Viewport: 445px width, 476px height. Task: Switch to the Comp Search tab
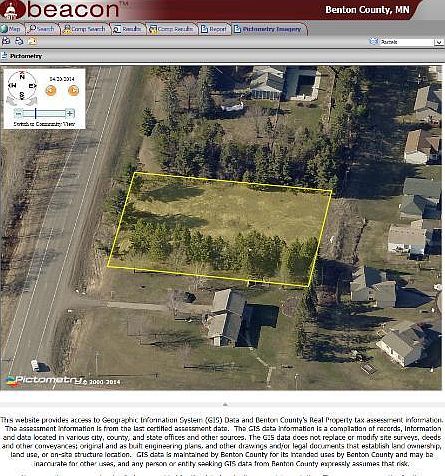(x=84, y=29)
